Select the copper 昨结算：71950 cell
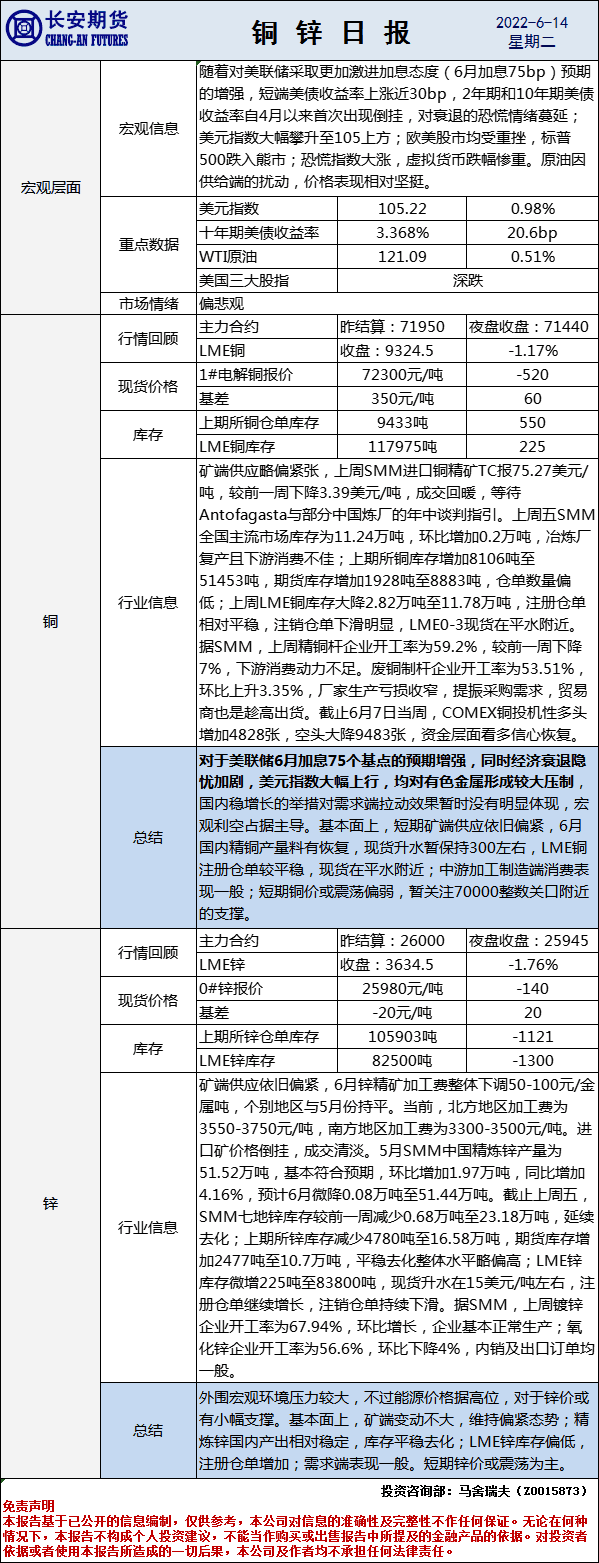 (x=401, y=327)
